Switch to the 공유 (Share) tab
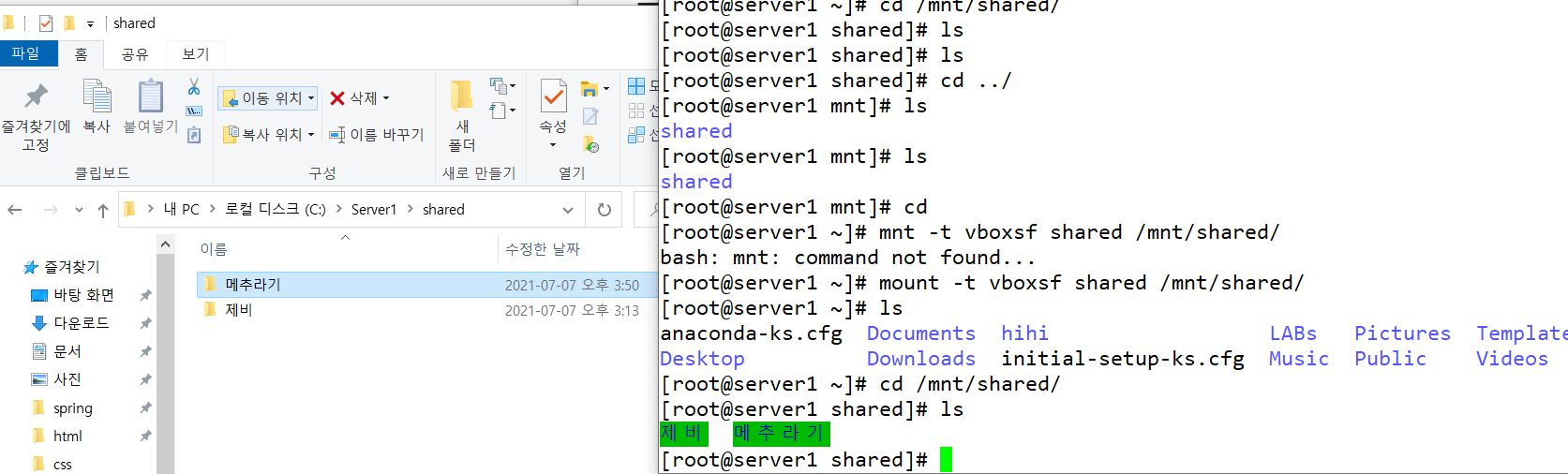Screen dimensions: 1568x474 [135, 54]
